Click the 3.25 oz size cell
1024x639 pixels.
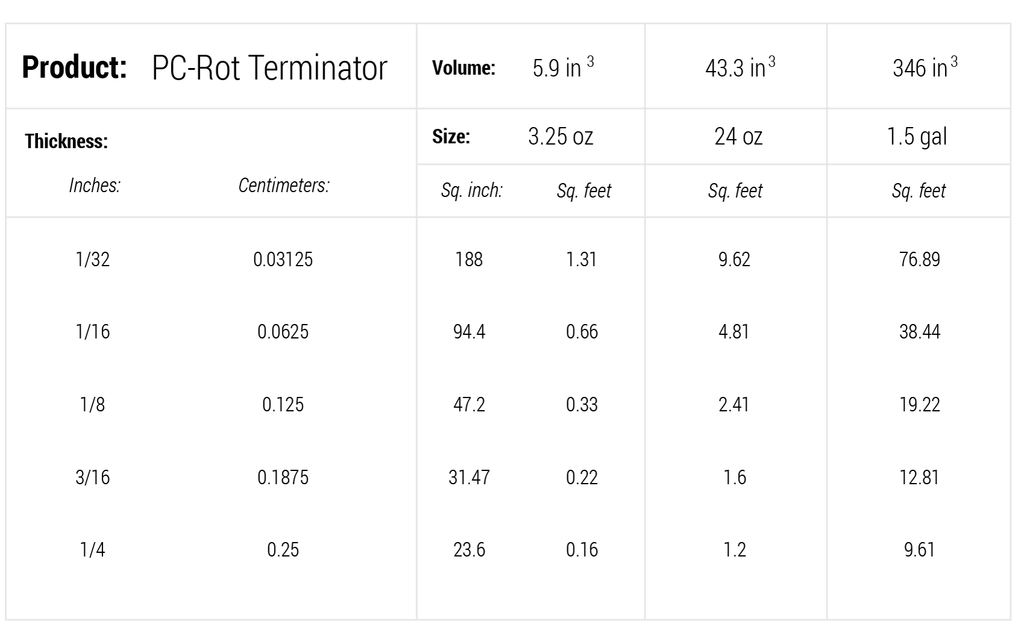pyautogui.click(x=560, y=137)
